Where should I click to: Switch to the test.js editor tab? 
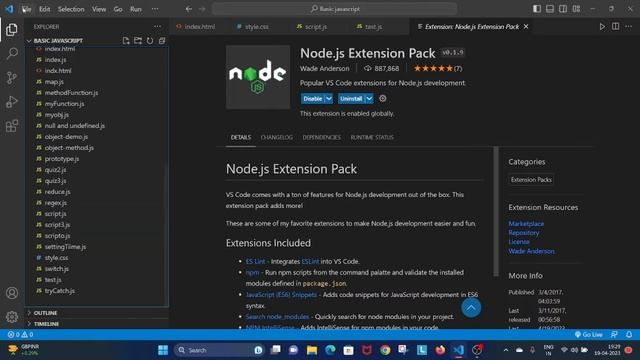pyautogui.click(x=373, y=27)
